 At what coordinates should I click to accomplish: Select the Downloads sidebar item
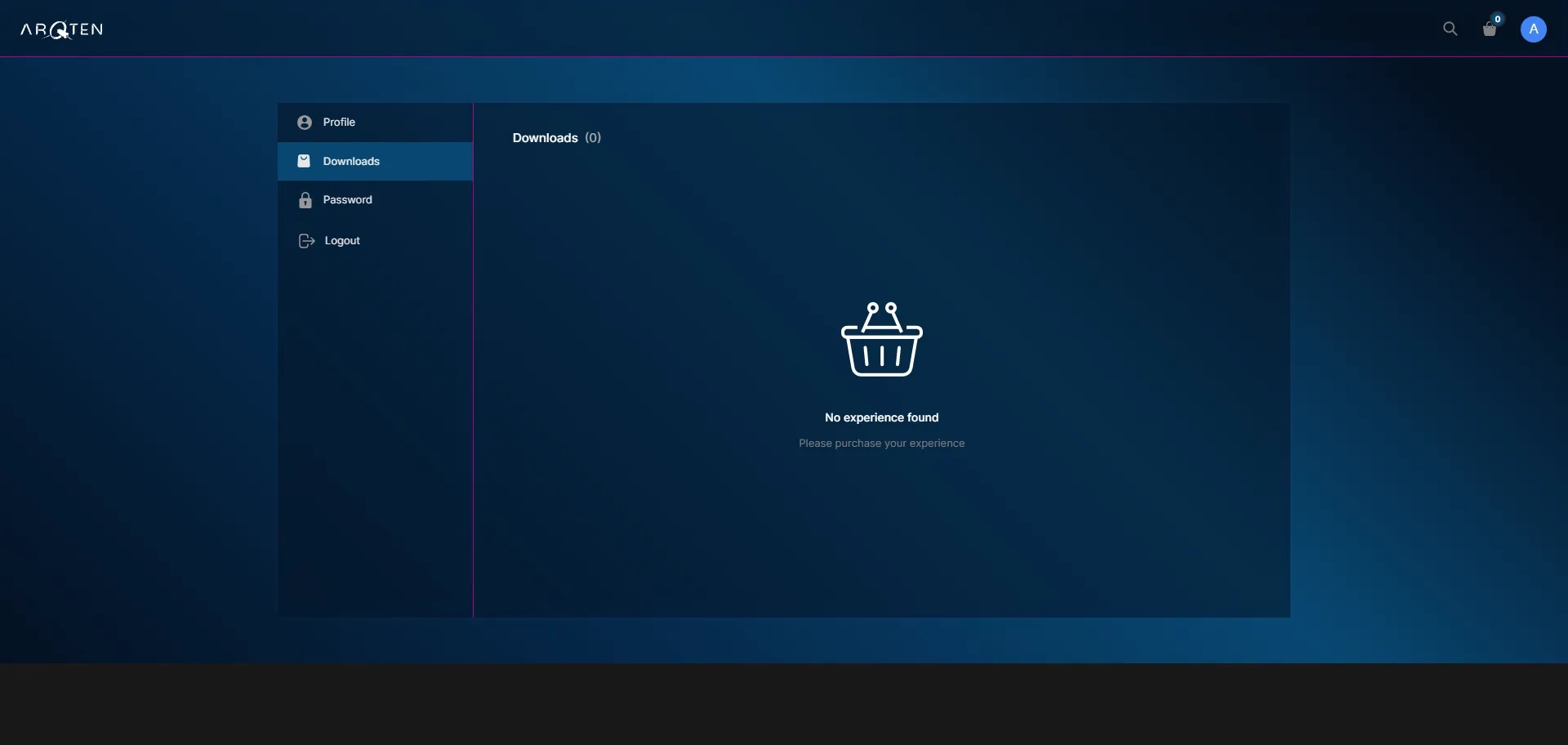click(x=375, y=161)
